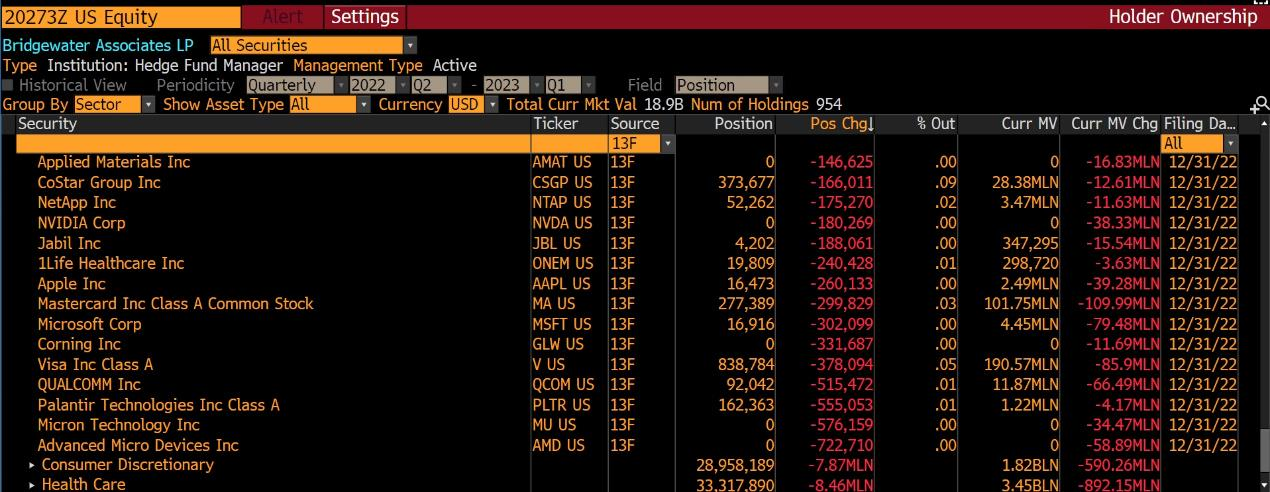Click the 20273Z US Equity command field
The image size is (1270, 492).
point(121,16)
